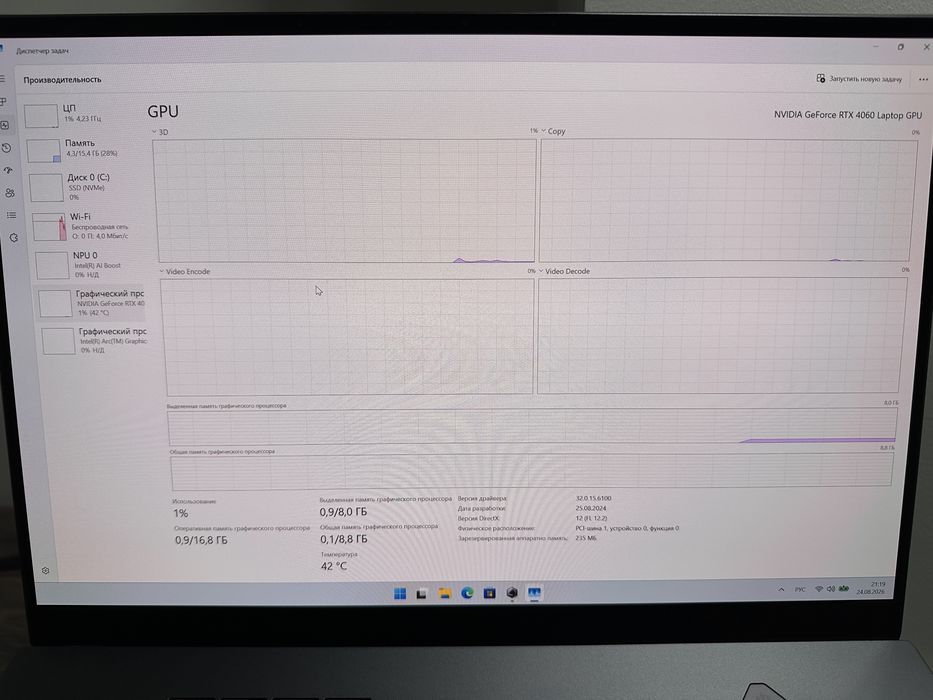Open File Explorer from the taskbar

[444, 593]
